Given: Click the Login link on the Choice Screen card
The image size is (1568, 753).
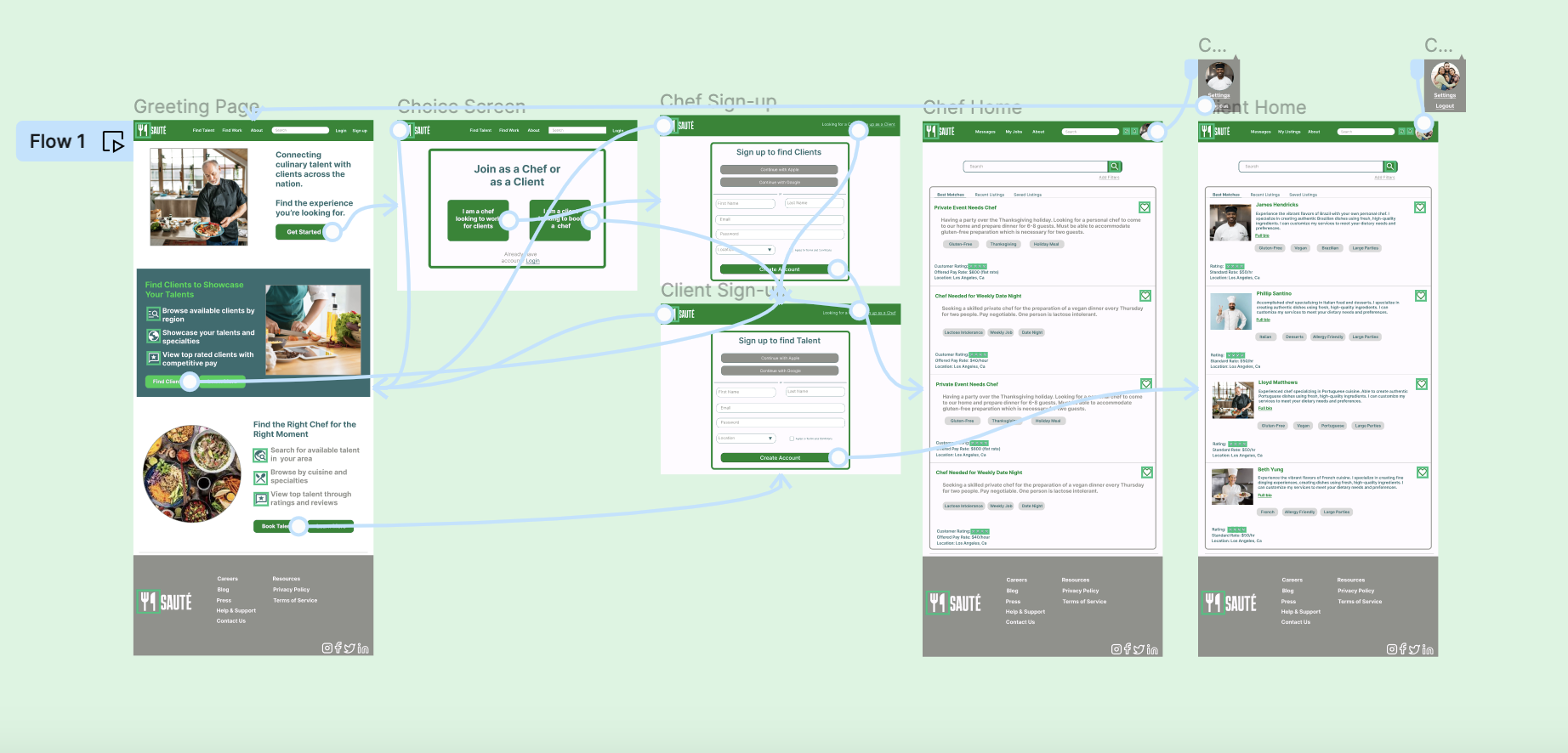Looking at the screenshot, I should pyautogui.click(x=532, y=261).
